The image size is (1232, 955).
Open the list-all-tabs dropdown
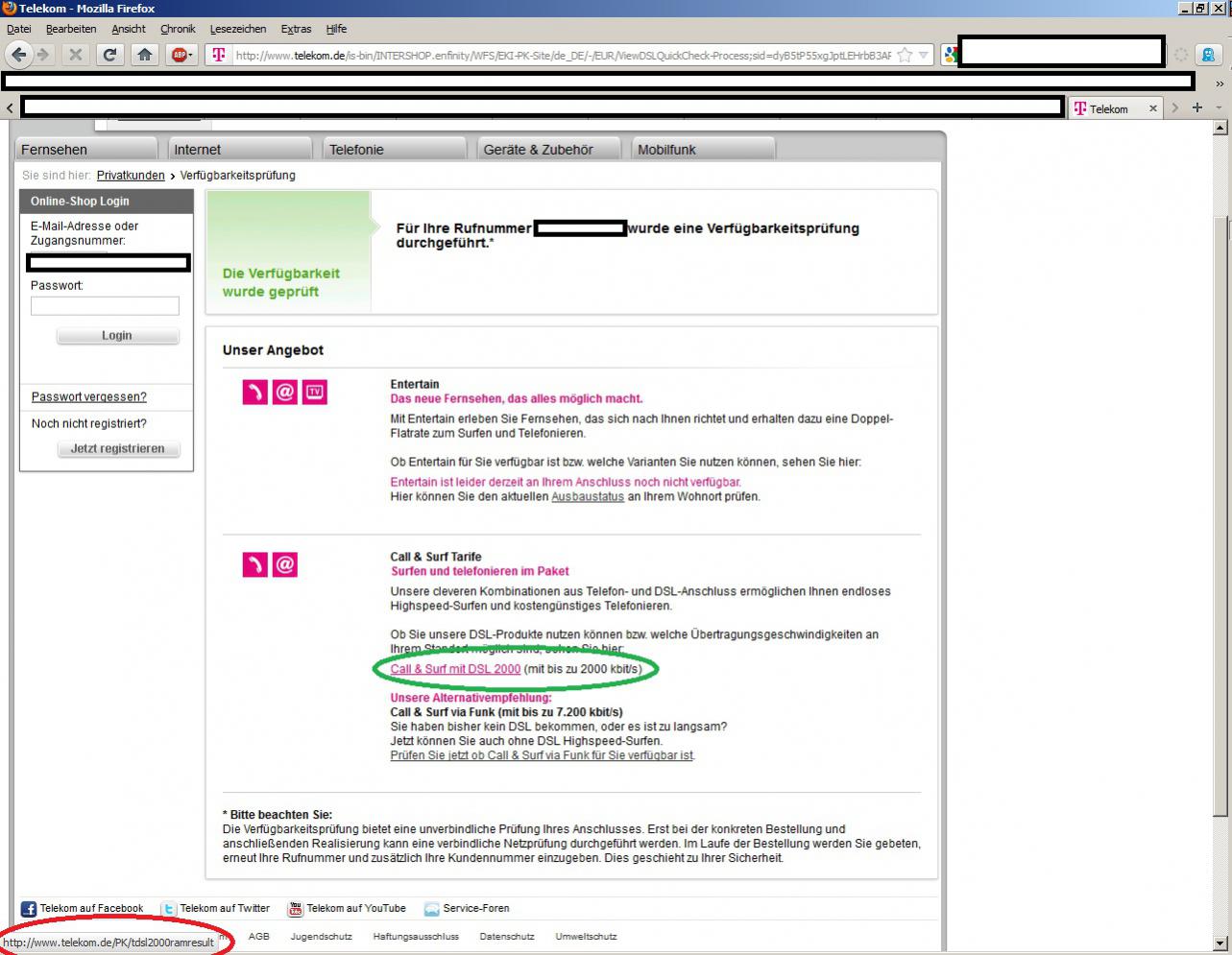point(1219,108)
